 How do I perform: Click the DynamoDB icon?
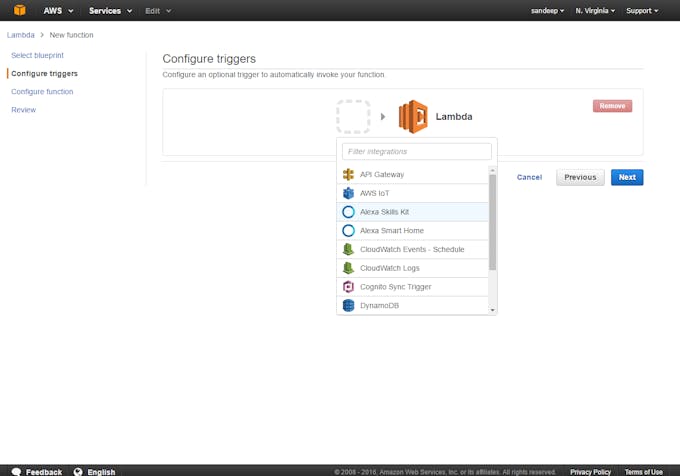coord(348,305)
